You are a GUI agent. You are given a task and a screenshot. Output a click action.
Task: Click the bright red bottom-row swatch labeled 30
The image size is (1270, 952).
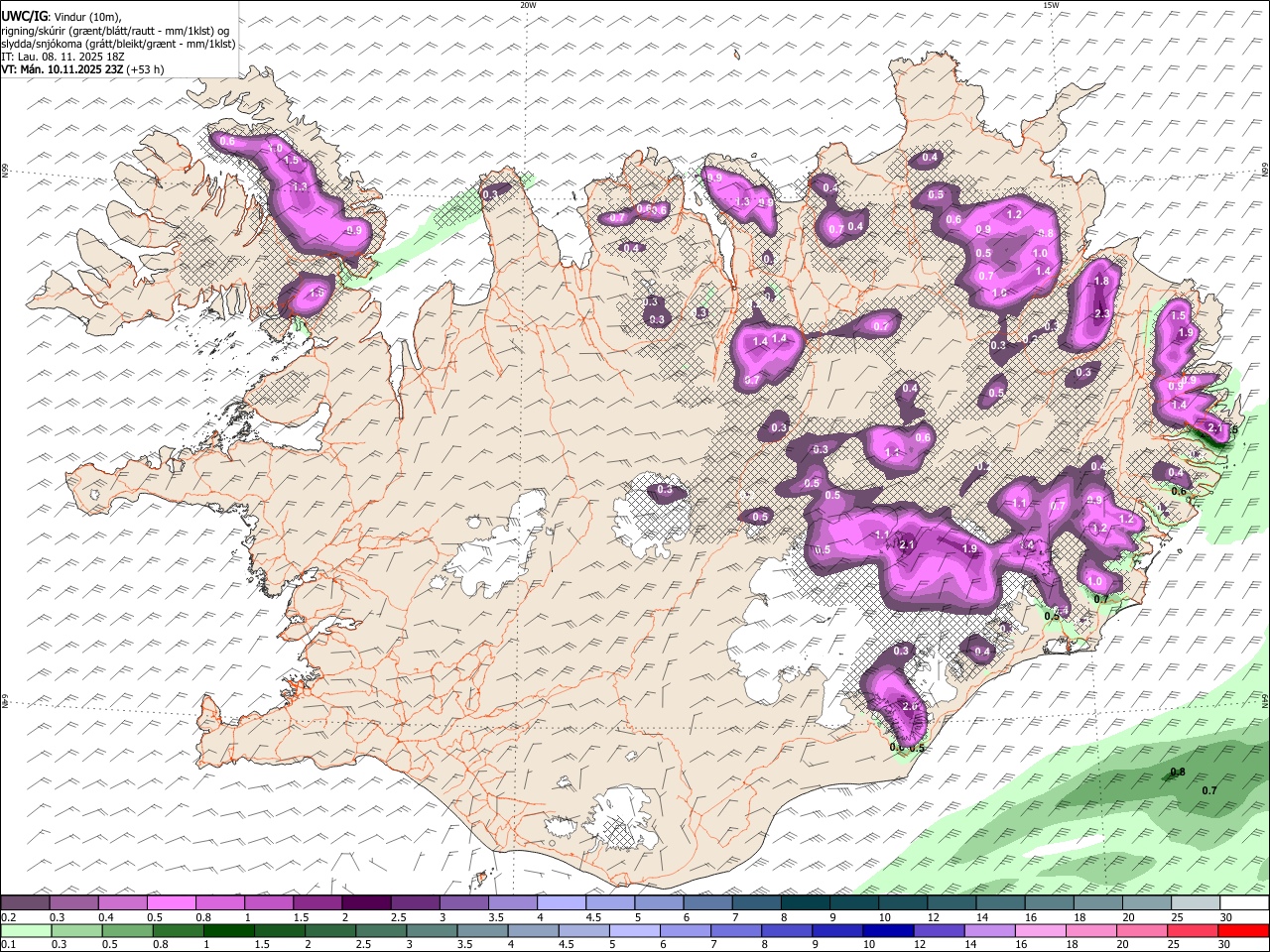point(1243,930)
